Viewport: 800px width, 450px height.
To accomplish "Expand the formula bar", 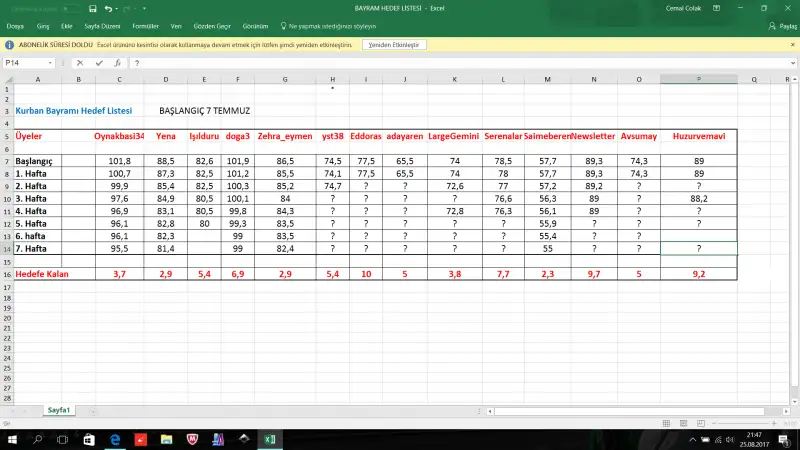I will coord(792,63).
